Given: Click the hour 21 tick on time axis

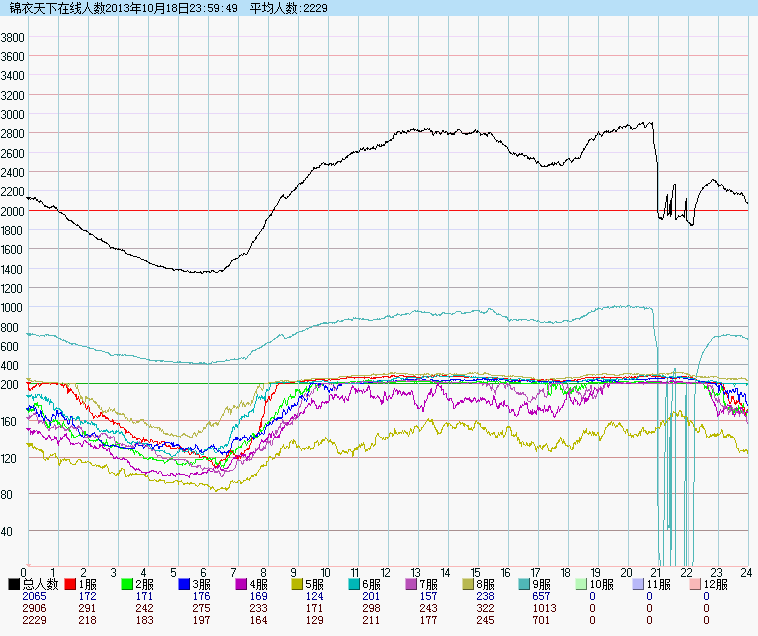Looking at the screenshot, I should pos(656,572).
